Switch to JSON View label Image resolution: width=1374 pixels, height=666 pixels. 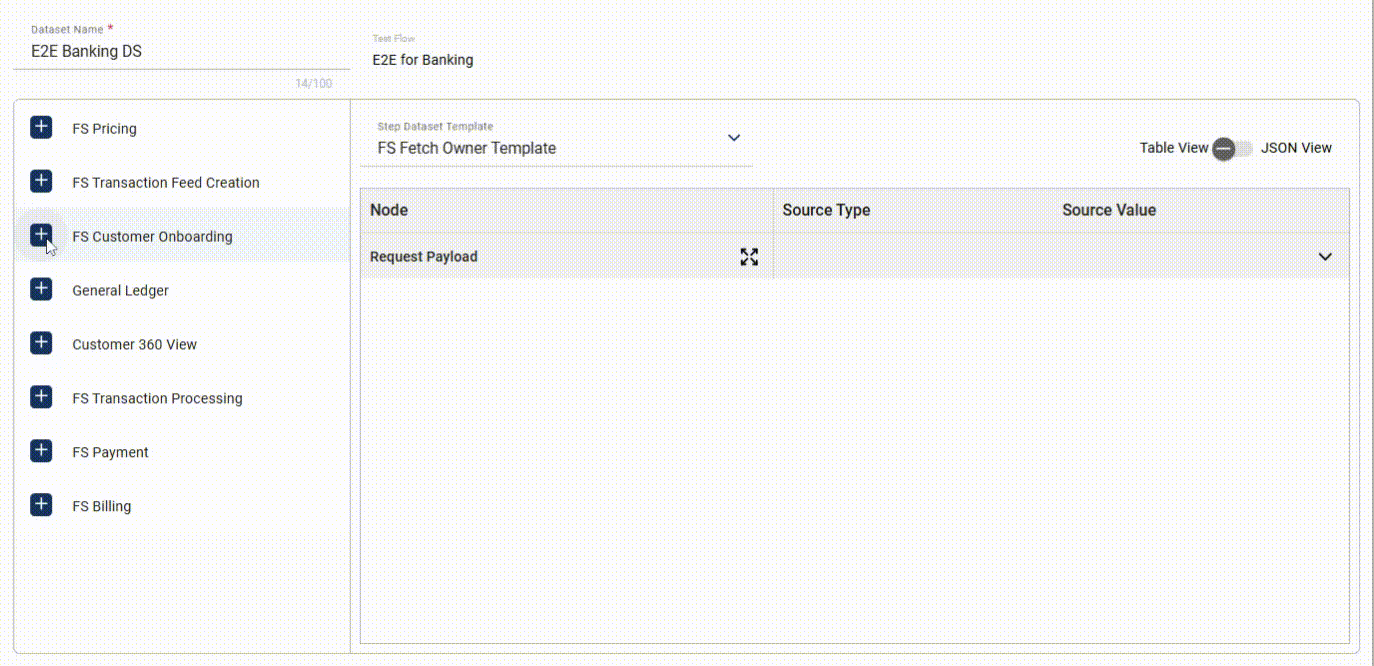(1296, 148)
